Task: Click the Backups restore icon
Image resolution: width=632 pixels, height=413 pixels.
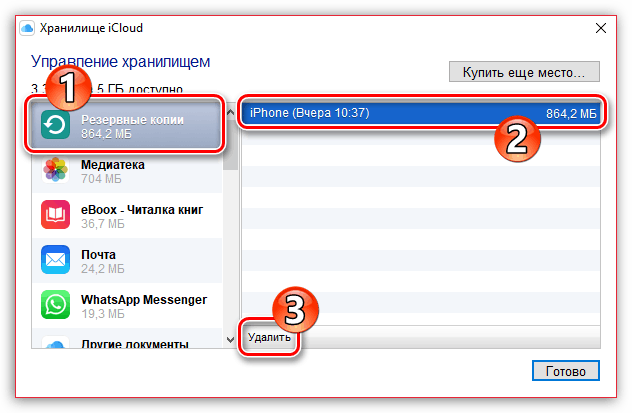Action: coord(55,125)
